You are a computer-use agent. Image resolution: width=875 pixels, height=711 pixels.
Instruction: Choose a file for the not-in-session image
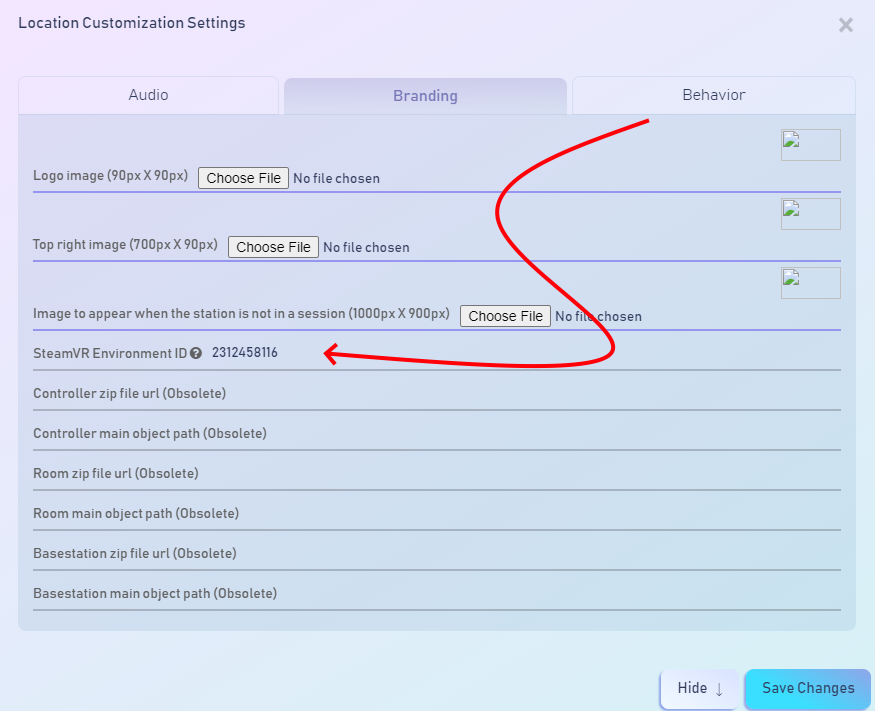coord(506,316)
